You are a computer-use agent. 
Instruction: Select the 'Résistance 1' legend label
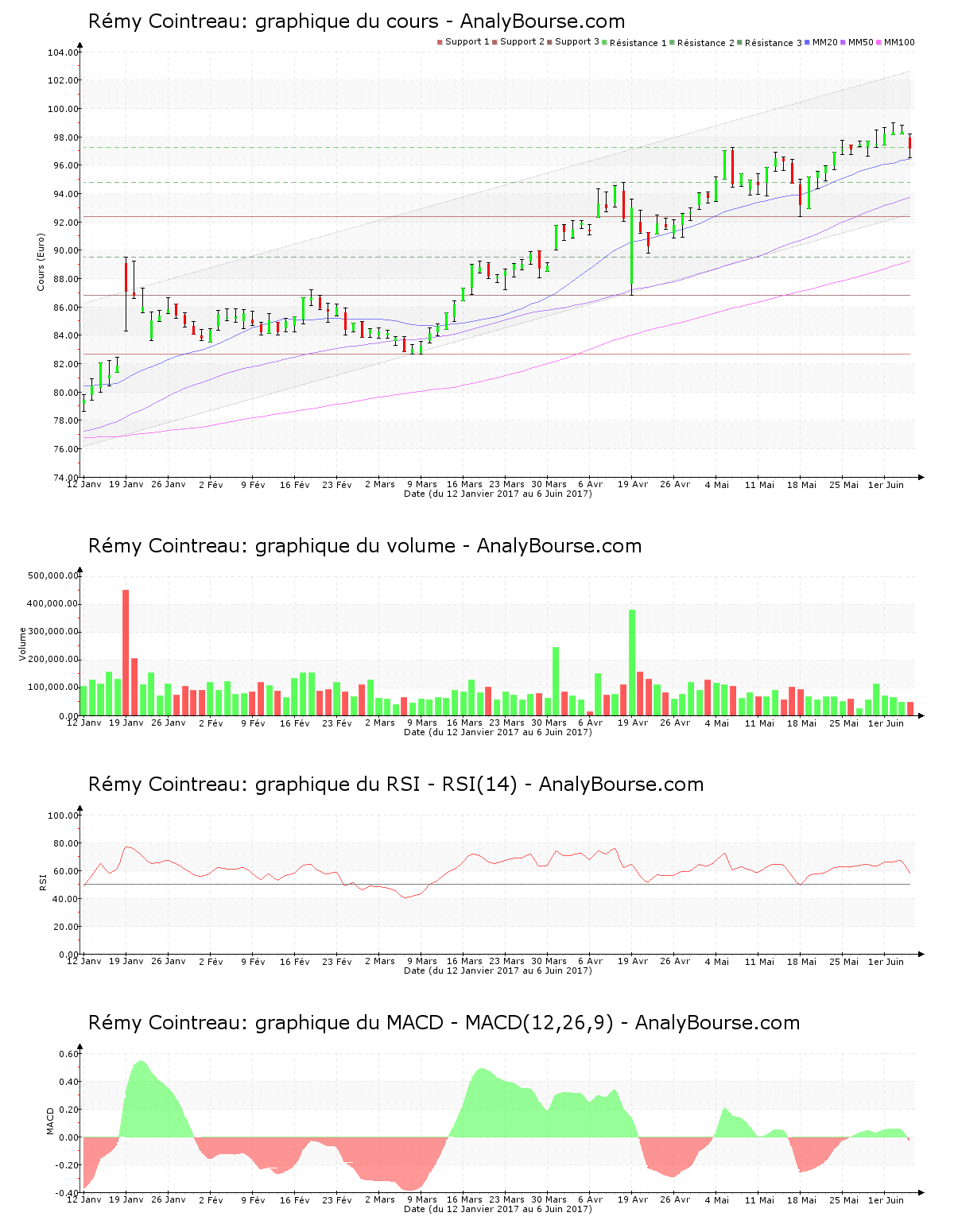point(638,43)
